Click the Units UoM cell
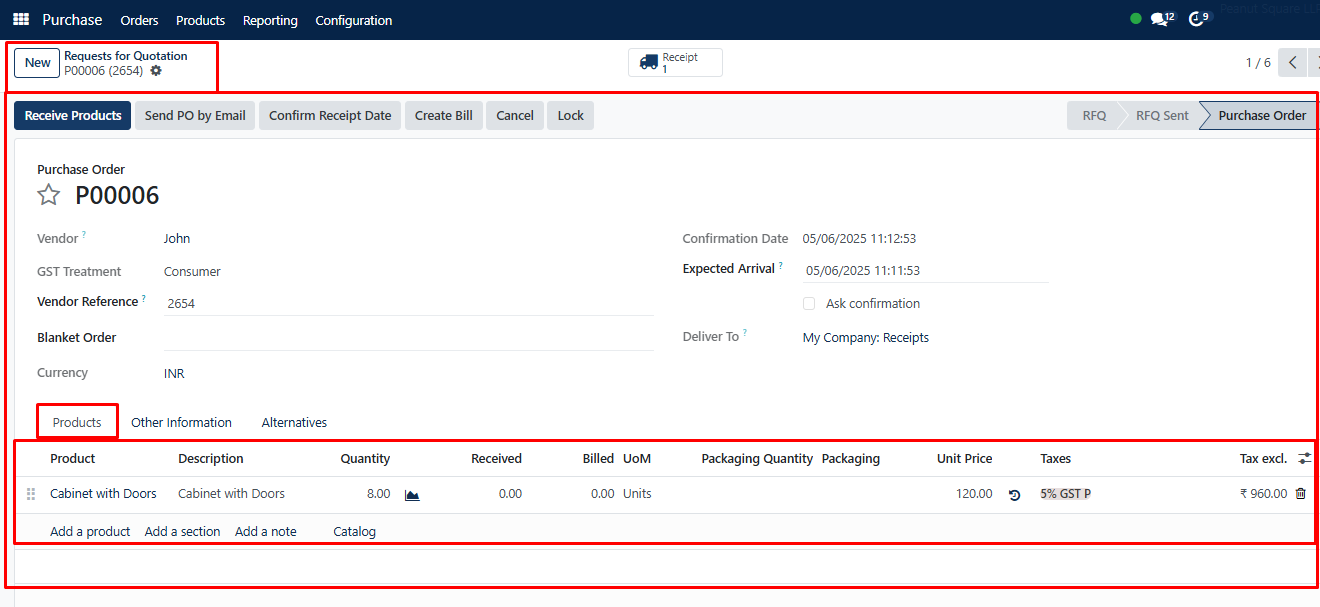Image resolution: width=1320 pixels, height=607 pixels. point(637,494)
